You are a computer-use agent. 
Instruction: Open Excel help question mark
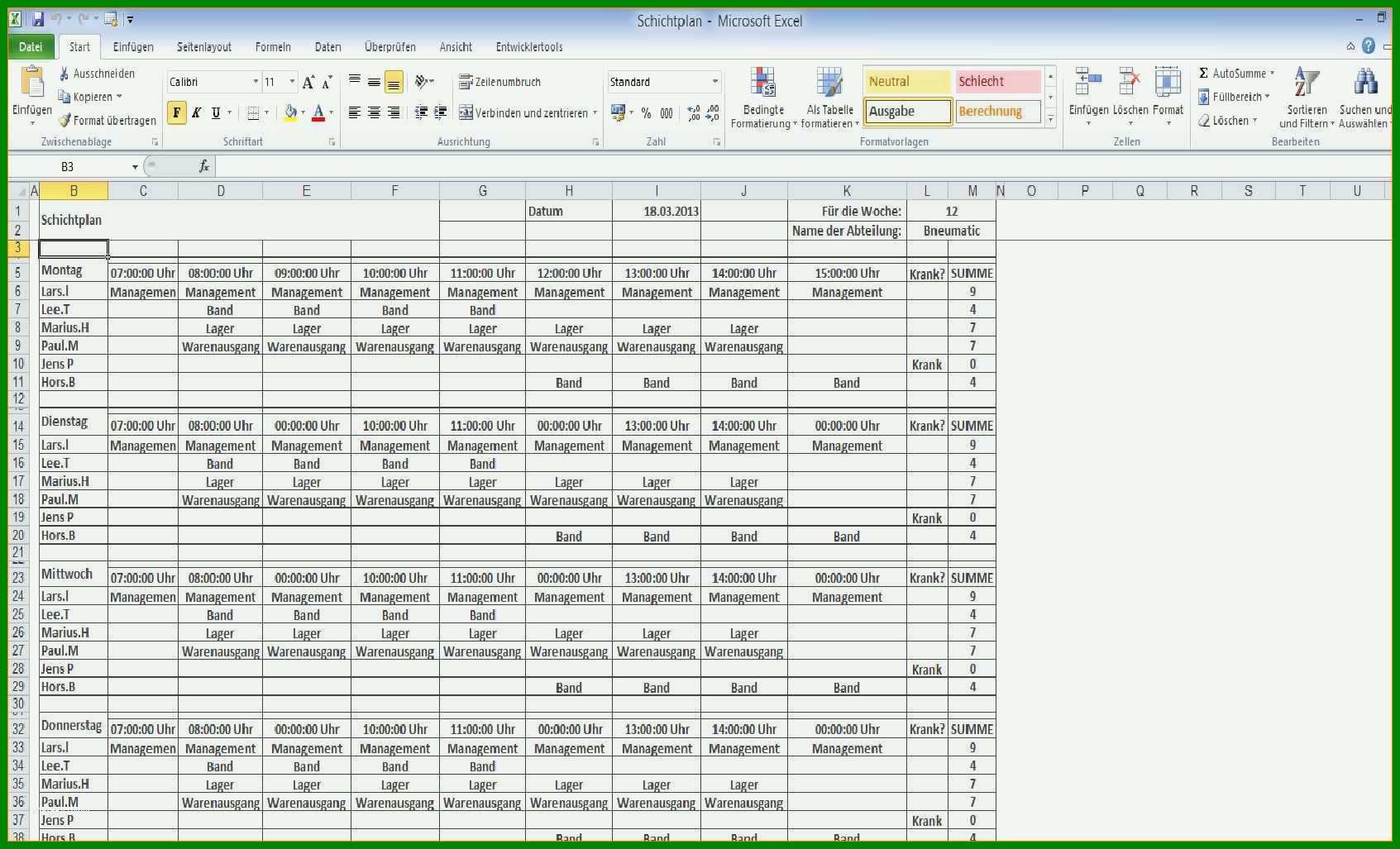(1369, 46)
